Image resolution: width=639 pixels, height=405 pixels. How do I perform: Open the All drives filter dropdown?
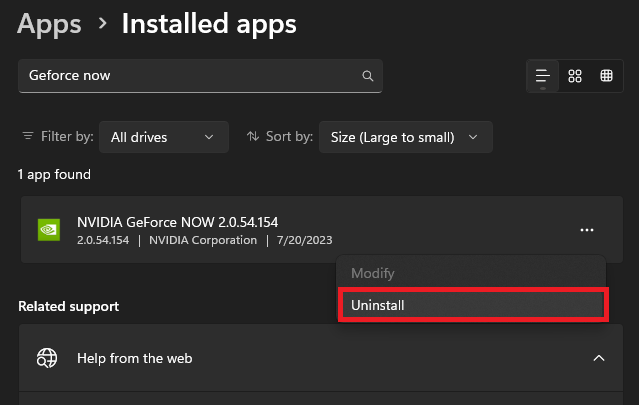tap(164, 137)
